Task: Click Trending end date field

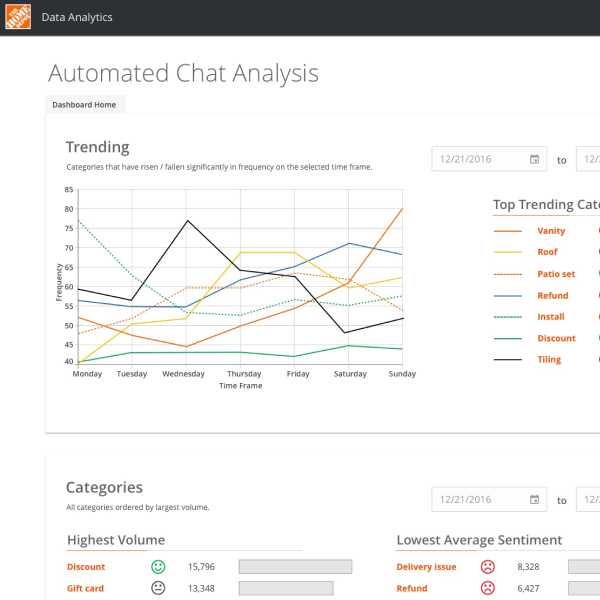Action: 588,159
